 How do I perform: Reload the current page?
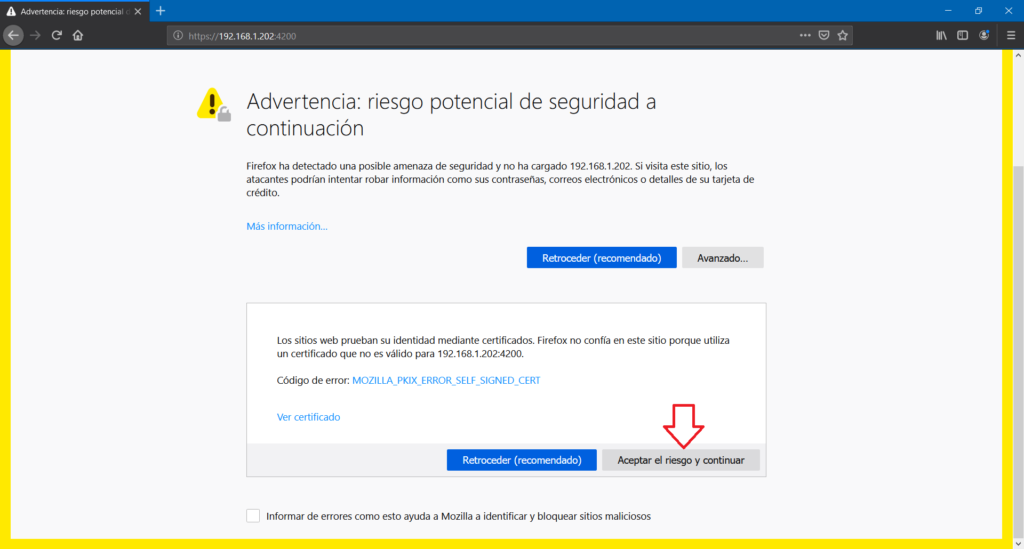57,35
